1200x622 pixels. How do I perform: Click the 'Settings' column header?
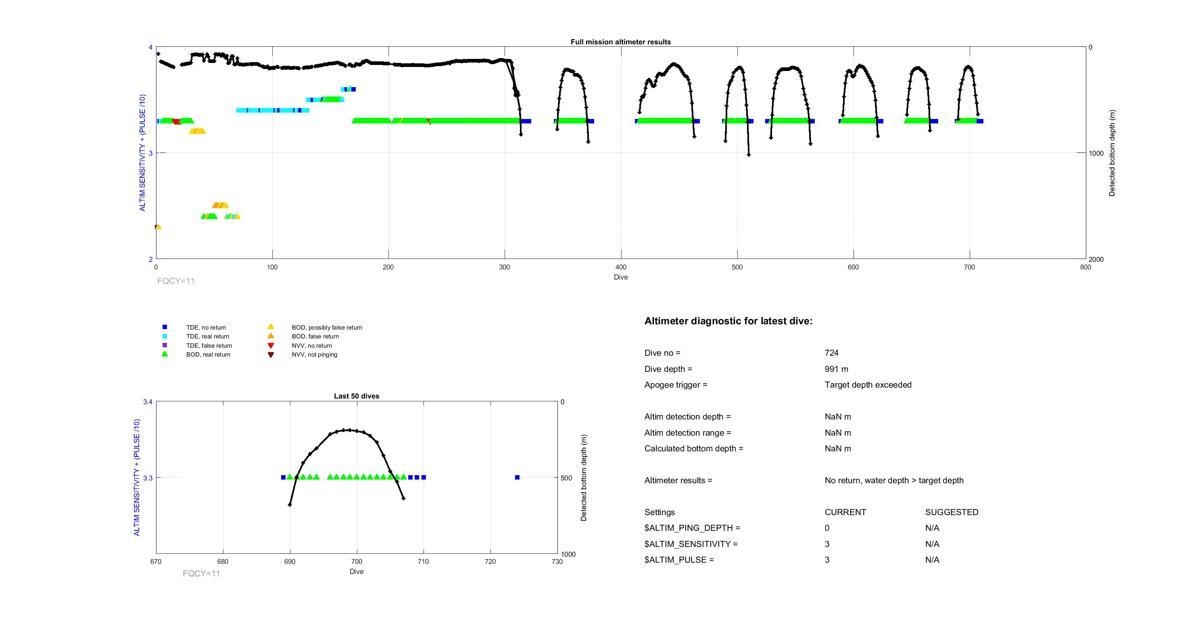click(660, 512)
